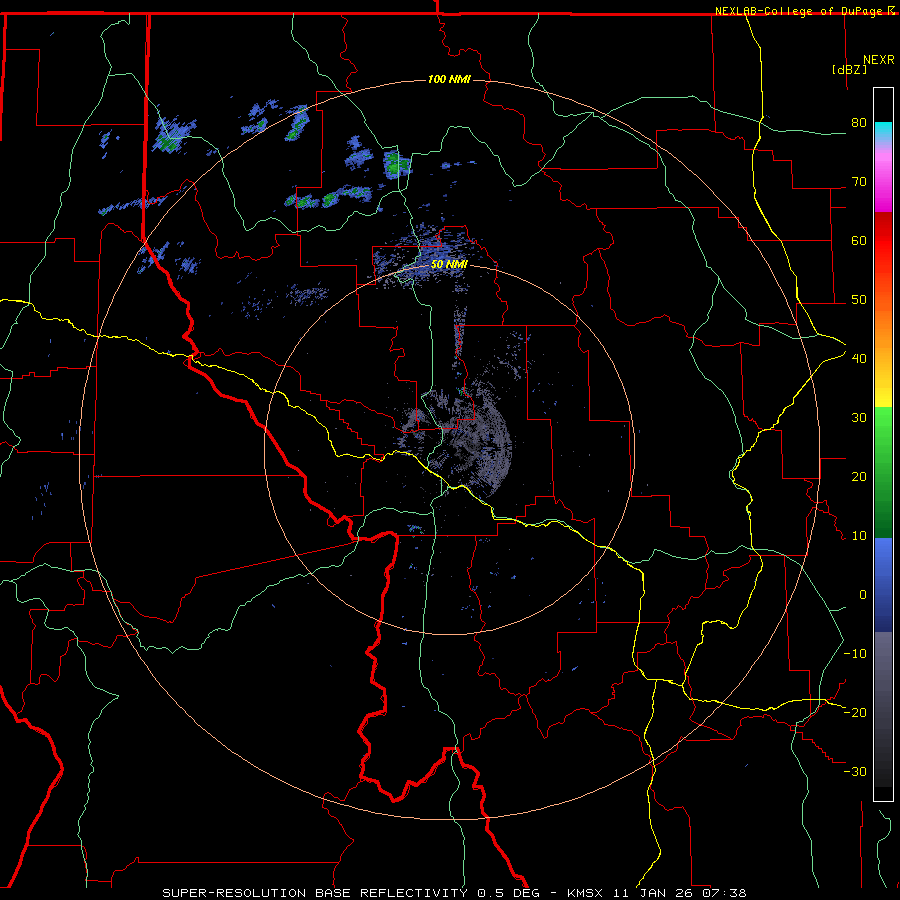This screenshot has width=900, height=900.
Task: Click the -20 dBZ scale value
Action: point(855,713)
